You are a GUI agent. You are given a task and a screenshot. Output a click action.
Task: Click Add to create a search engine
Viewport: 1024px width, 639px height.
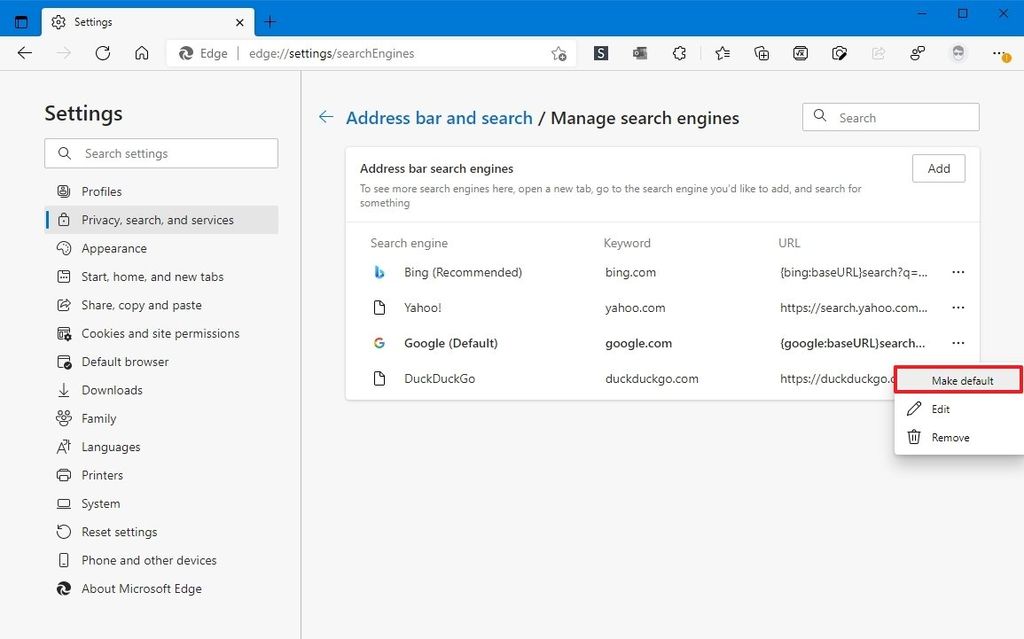click(938, 168)
